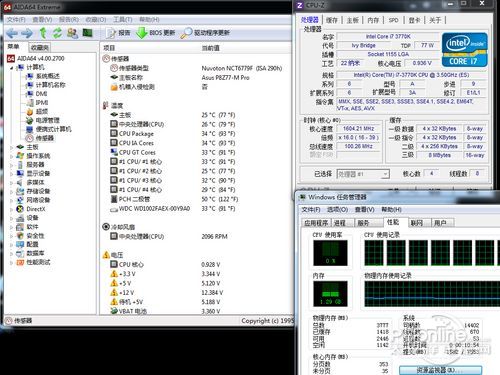The height and width of the screenshot is (375, 500).
Task: Open the 报告 (Report) toolbar button
Action: 118,33
